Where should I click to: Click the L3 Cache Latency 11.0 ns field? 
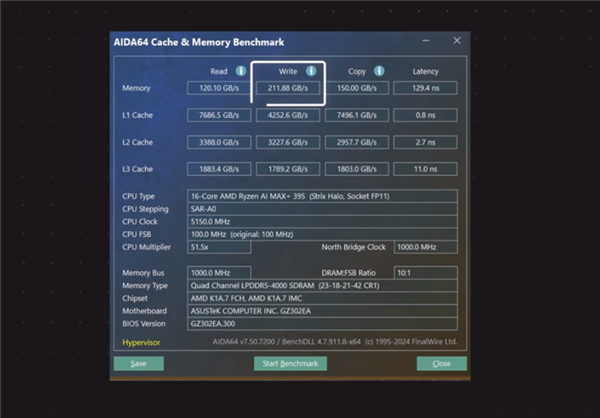pyautogui.click(x=426, y=169)
